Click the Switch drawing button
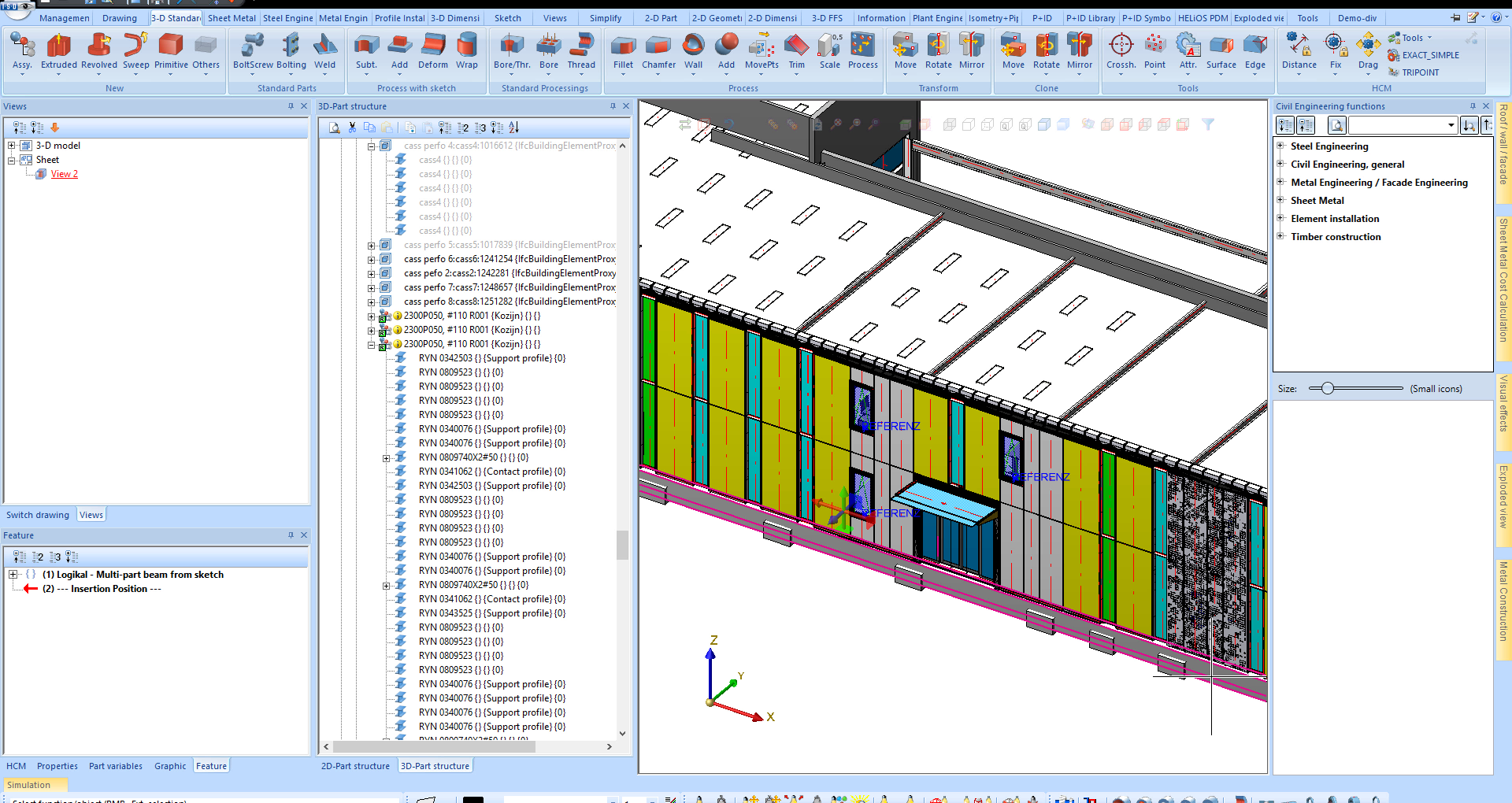Viewport: 1512px width, 803px height. click(x=38, y=515)
